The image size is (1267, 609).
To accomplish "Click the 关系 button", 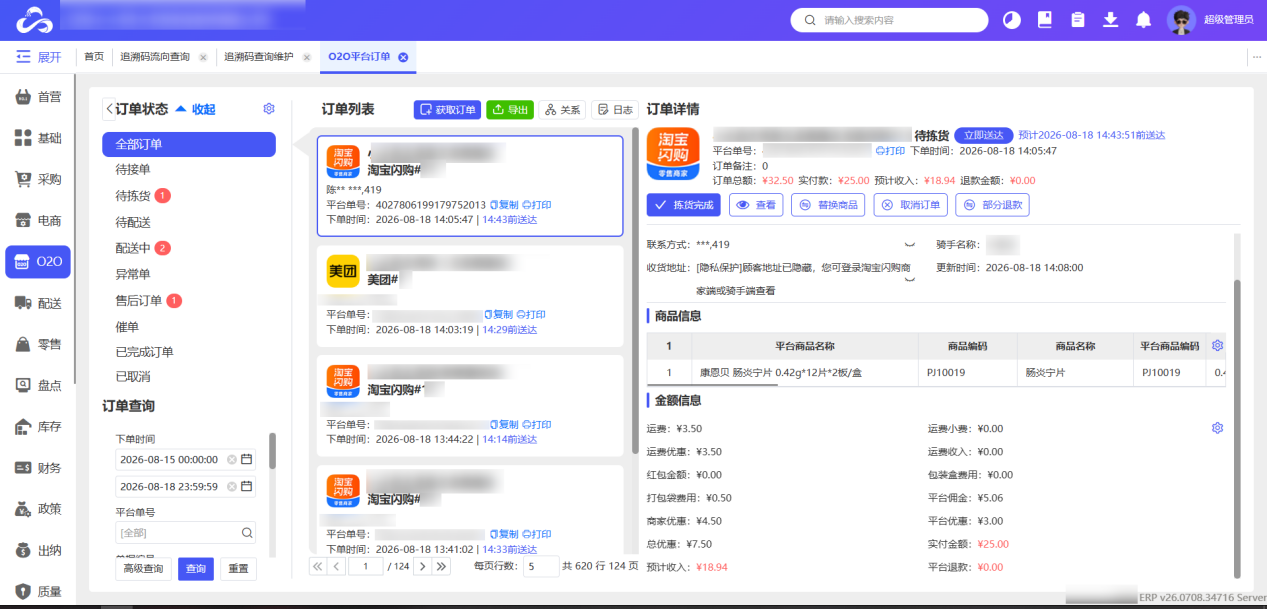I will coord(562,110).
